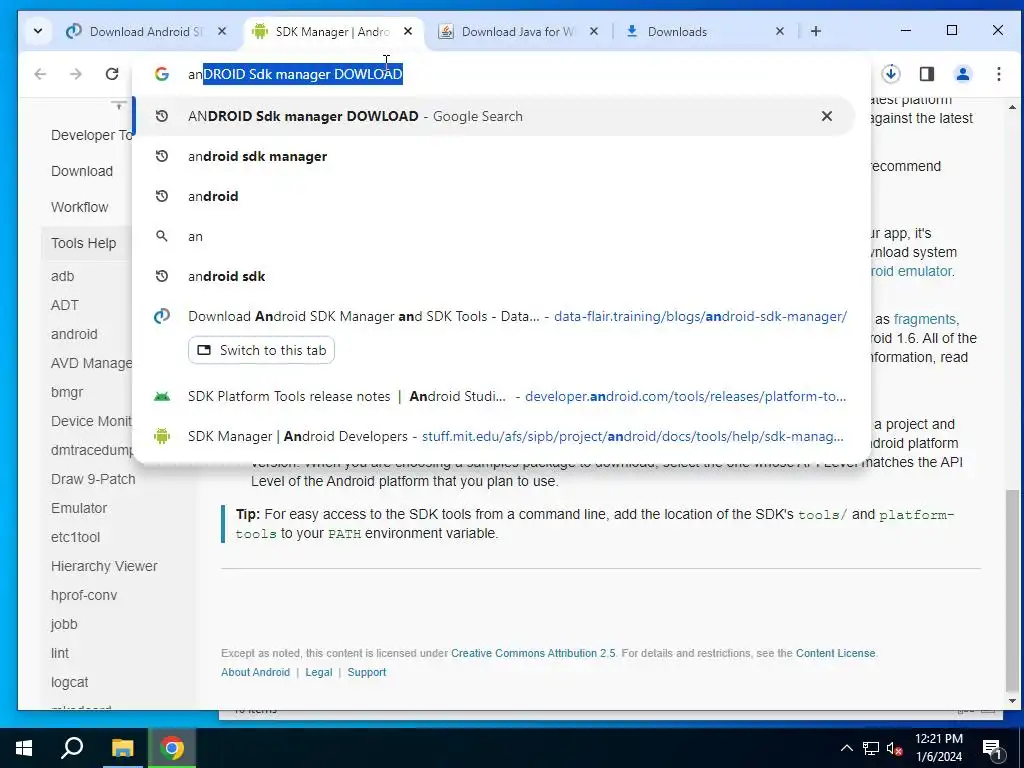Open etc1tool sidebar link
Screen dimensions: 1024x768
tap(75, 537)
